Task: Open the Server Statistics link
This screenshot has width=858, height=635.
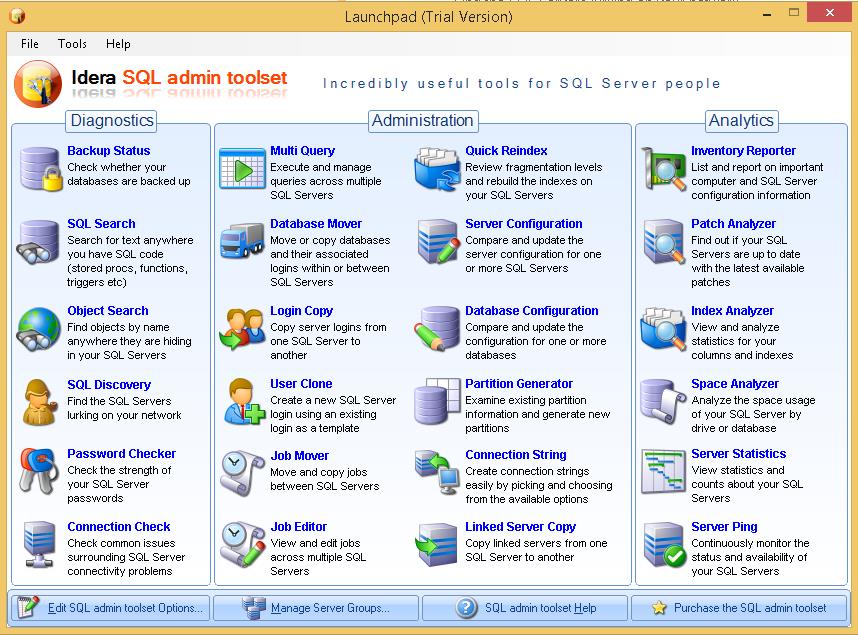Action: (739, 453)
